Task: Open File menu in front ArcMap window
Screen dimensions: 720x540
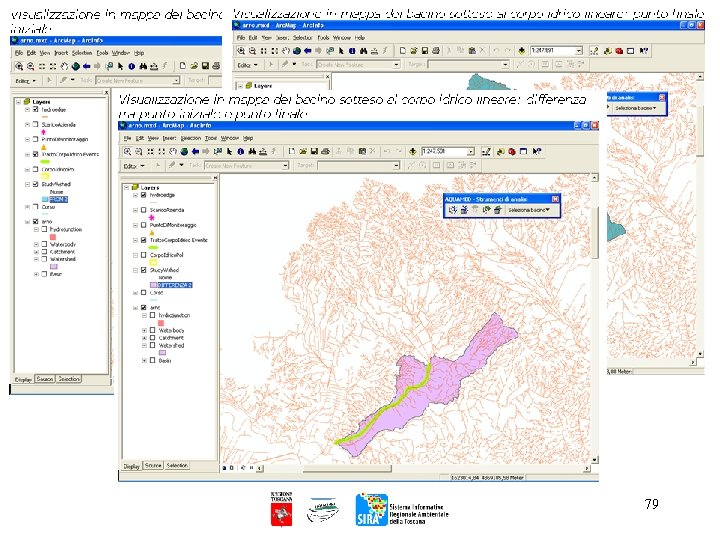Action: pyautogui.click(x=127, y=138)
